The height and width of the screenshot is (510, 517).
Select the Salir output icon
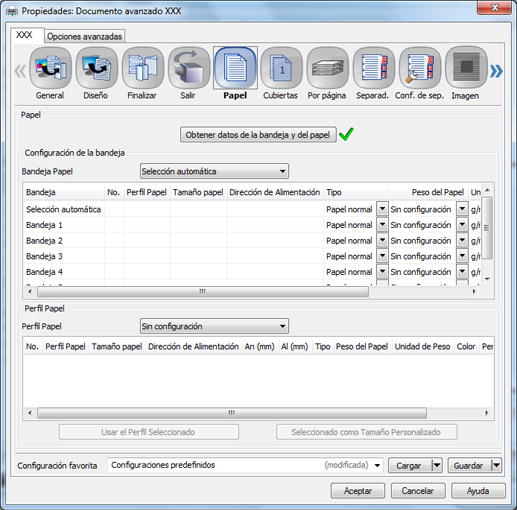(189, 68)
